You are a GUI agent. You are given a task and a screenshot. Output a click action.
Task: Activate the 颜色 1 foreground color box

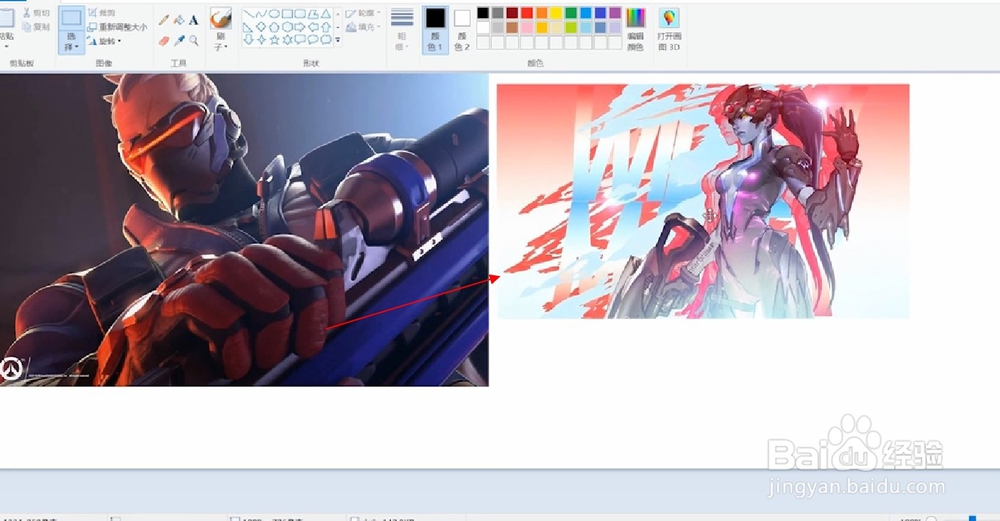(435, 30)
